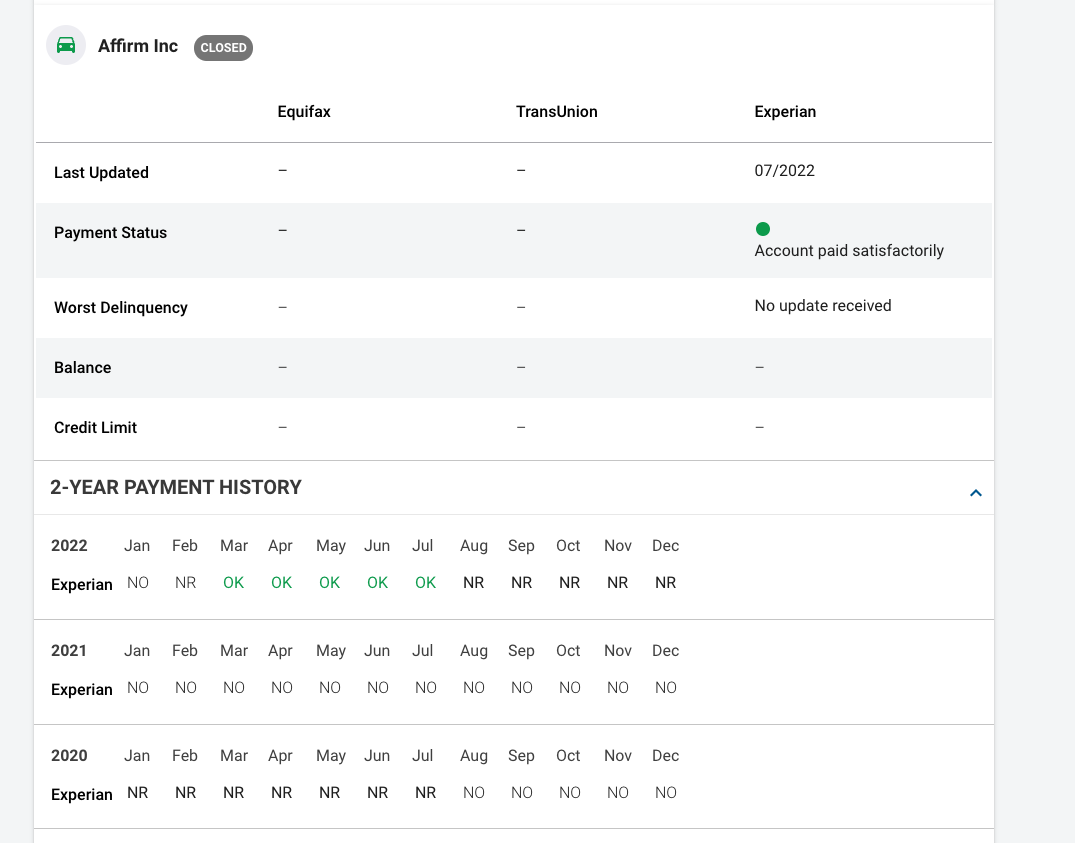Click the NR status for February 2022
The width and height of the screenshot is (1075, 843).
click(185, 583)
